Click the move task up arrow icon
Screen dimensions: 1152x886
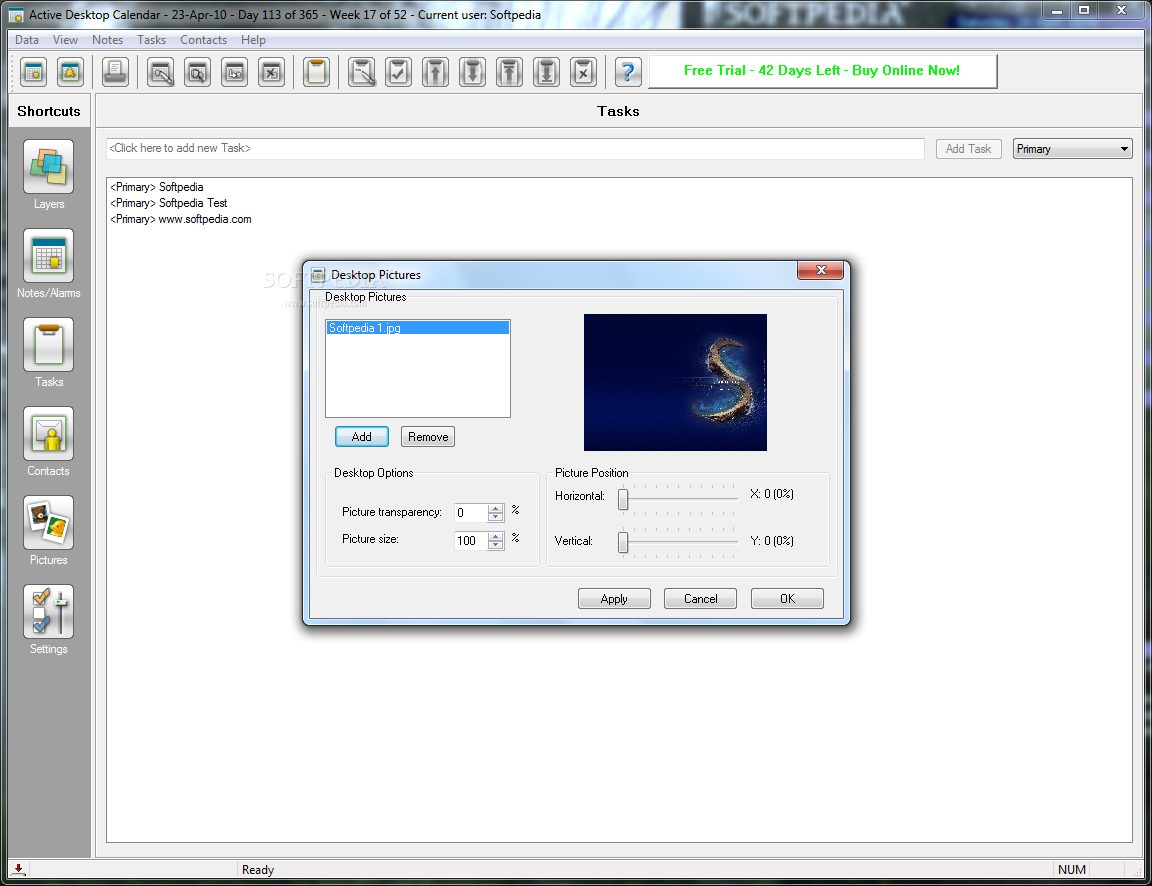pyautogui.click(x=436, y=72)
